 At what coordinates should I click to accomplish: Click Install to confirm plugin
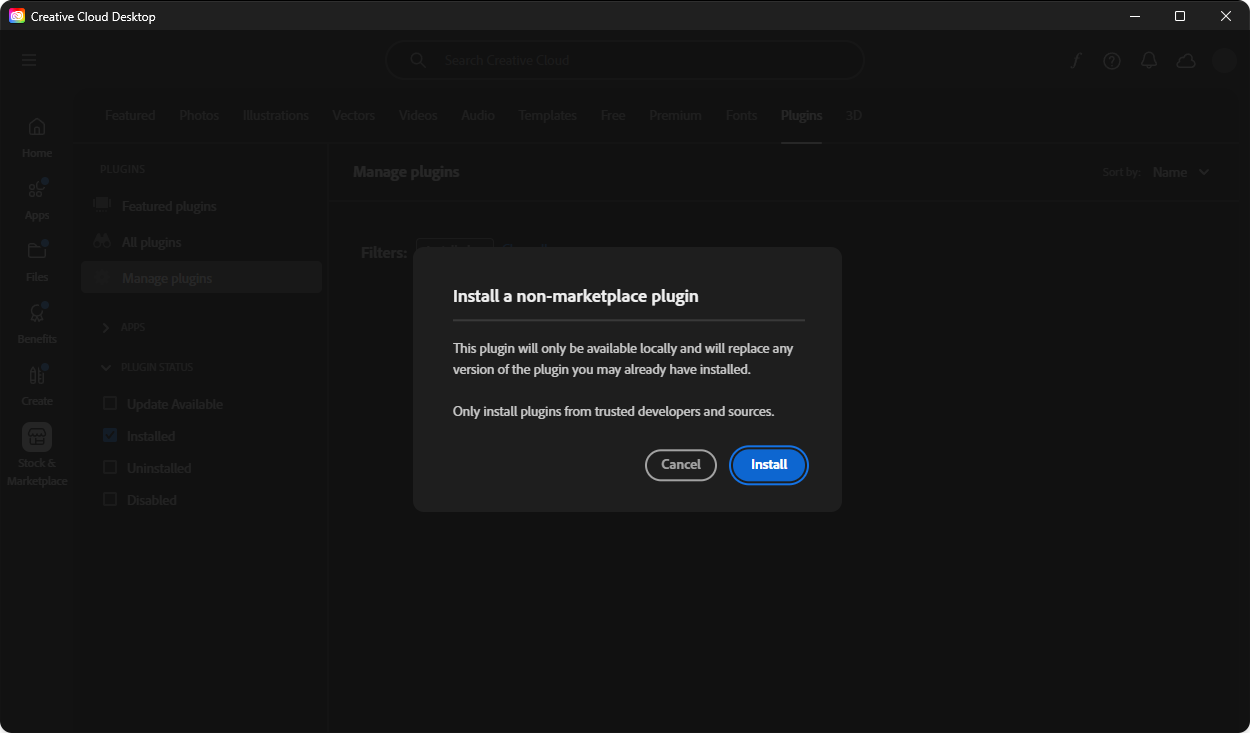[x=769, y=465]
